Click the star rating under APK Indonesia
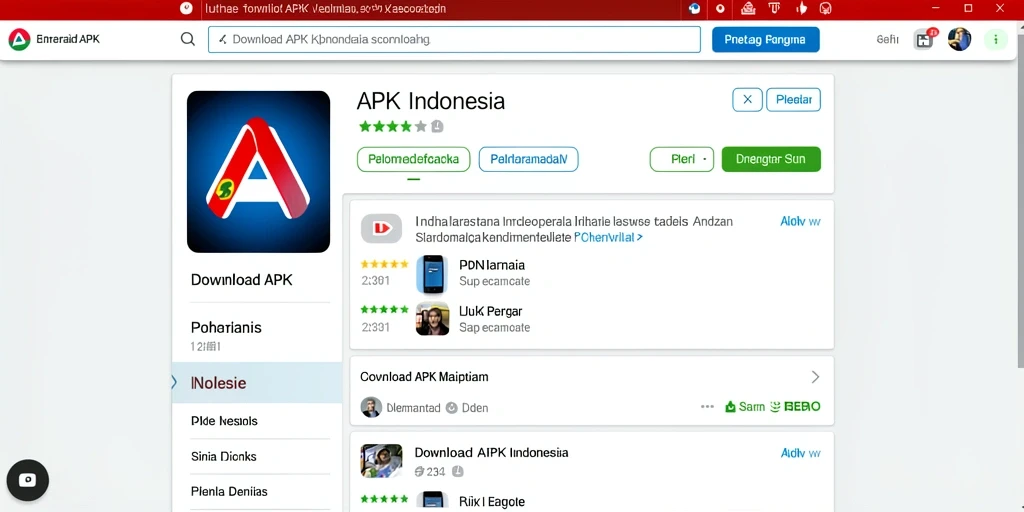This screenshot has height=512, width=1024. coord(392,126)
